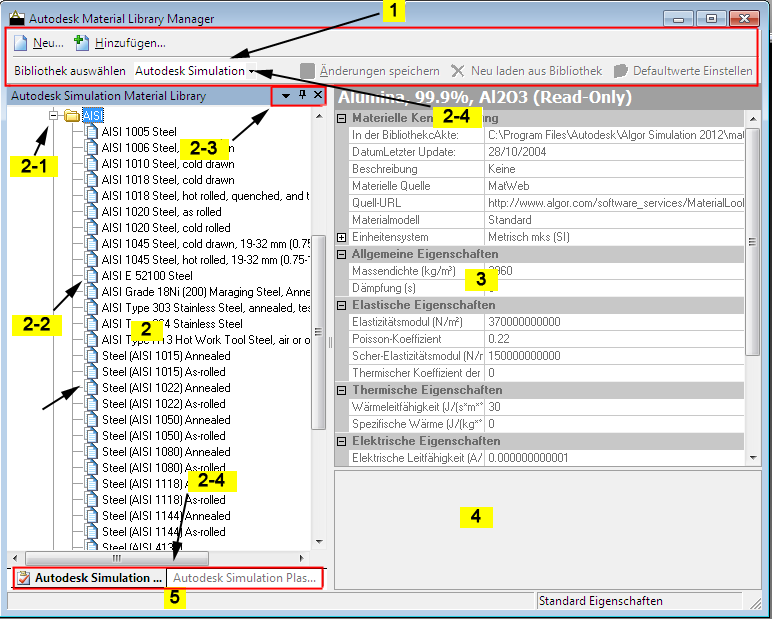
Task: Select Steel (AISI 1144) Annealed
Action: click(x=166, y=516)
